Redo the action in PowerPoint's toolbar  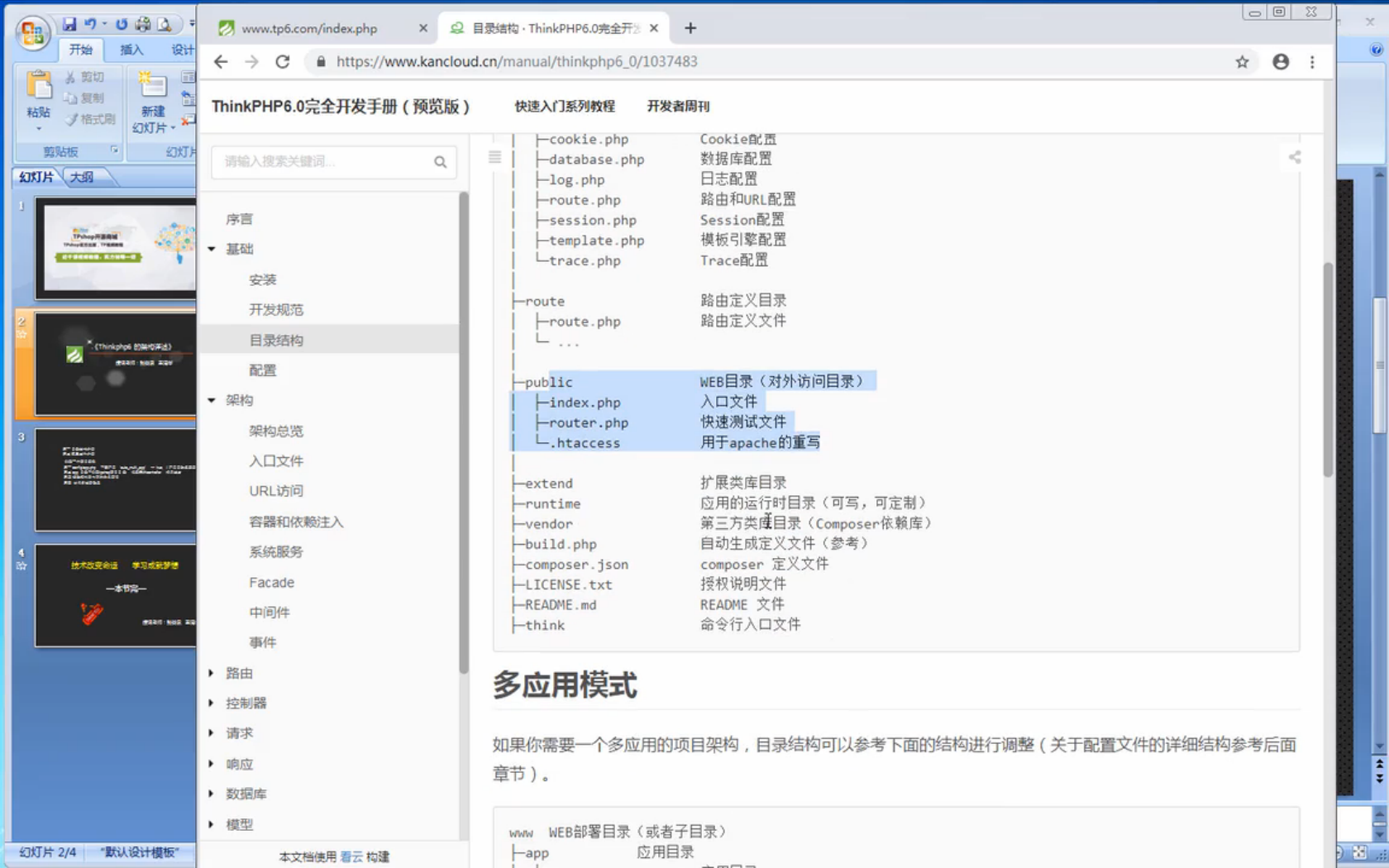pyautogui.click(x=122, y=24)
